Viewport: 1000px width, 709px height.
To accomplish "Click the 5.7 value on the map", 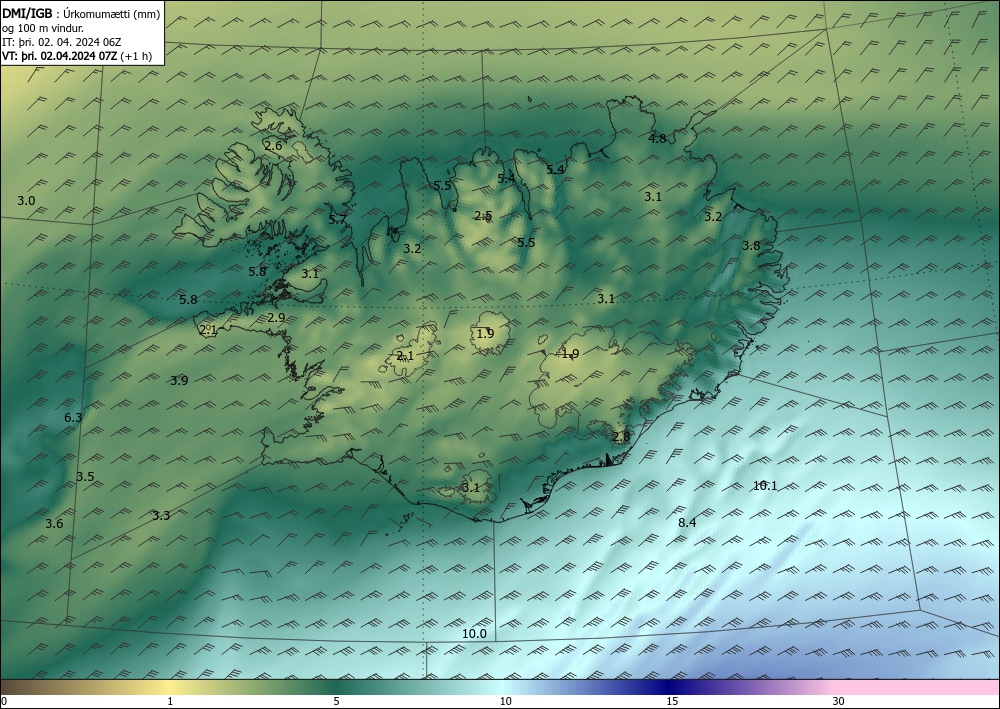I will tap(337, 220).
